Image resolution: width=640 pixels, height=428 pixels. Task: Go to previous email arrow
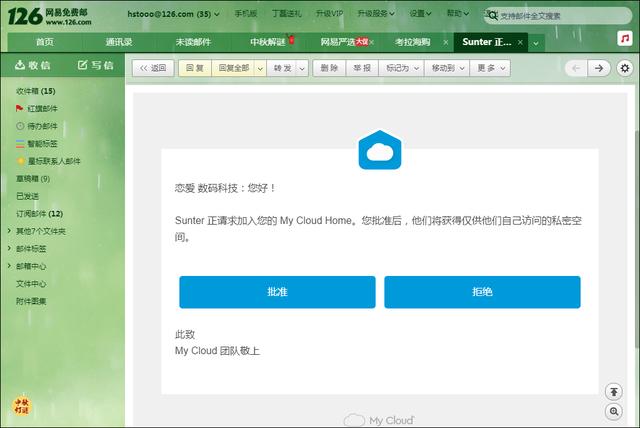click(576, 68)
